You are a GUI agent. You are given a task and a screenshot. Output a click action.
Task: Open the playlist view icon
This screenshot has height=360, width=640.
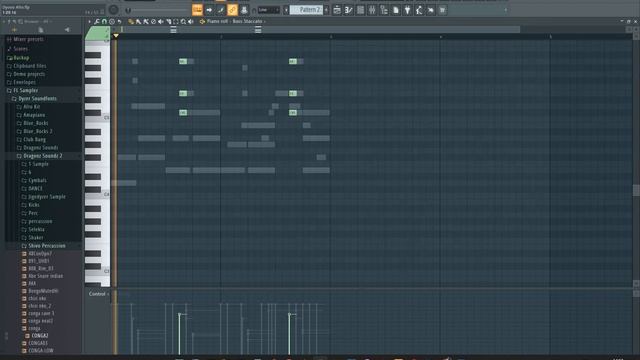click(337, 10)
